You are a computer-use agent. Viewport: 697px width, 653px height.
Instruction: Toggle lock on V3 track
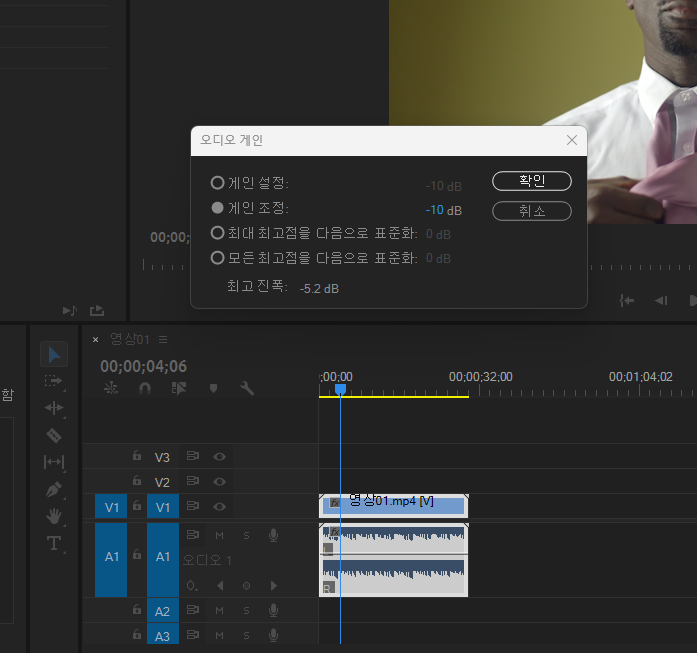pyautogui.click(x=137, y=456)
